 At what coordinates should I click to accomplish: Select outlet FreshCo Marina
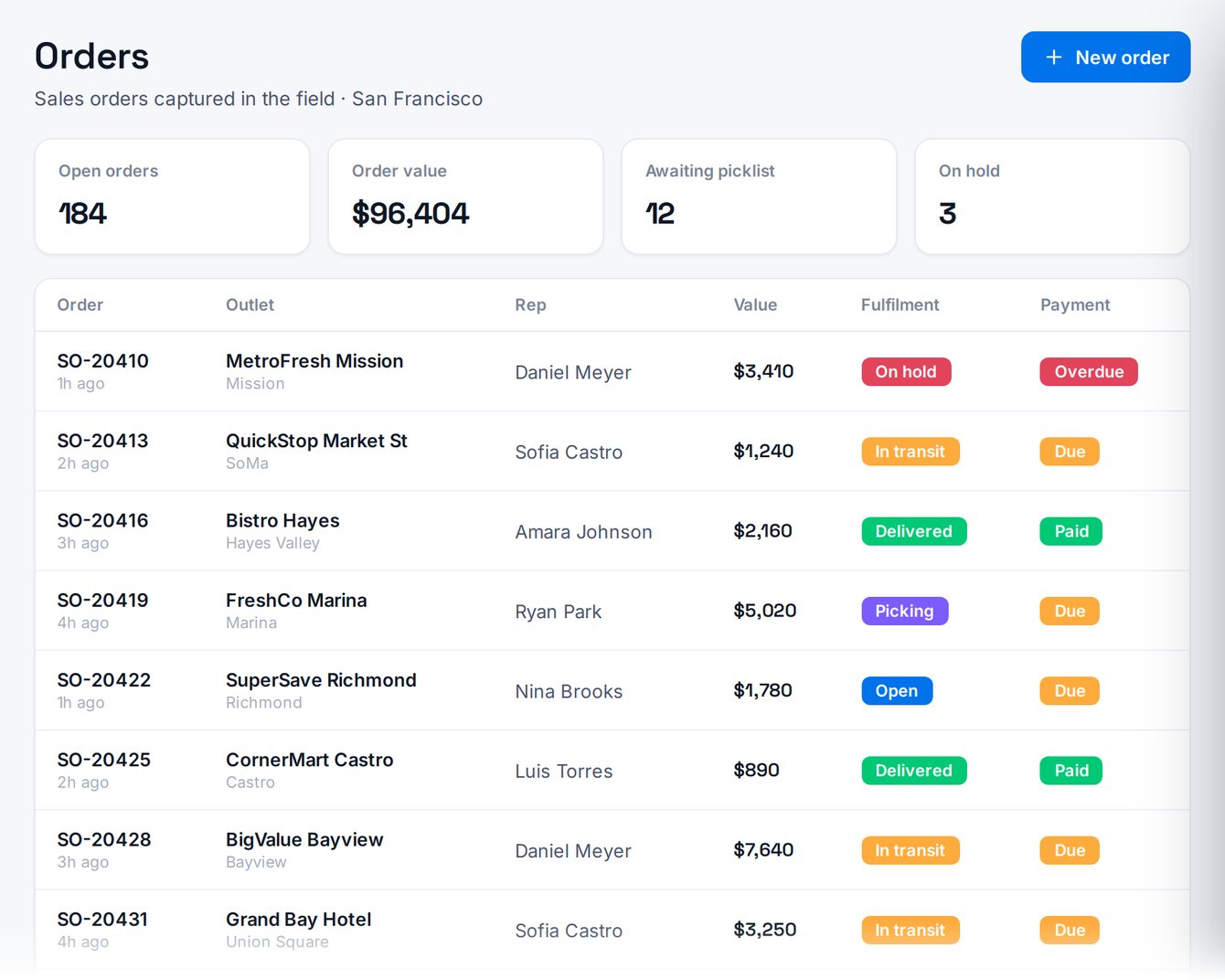(296, 601)
